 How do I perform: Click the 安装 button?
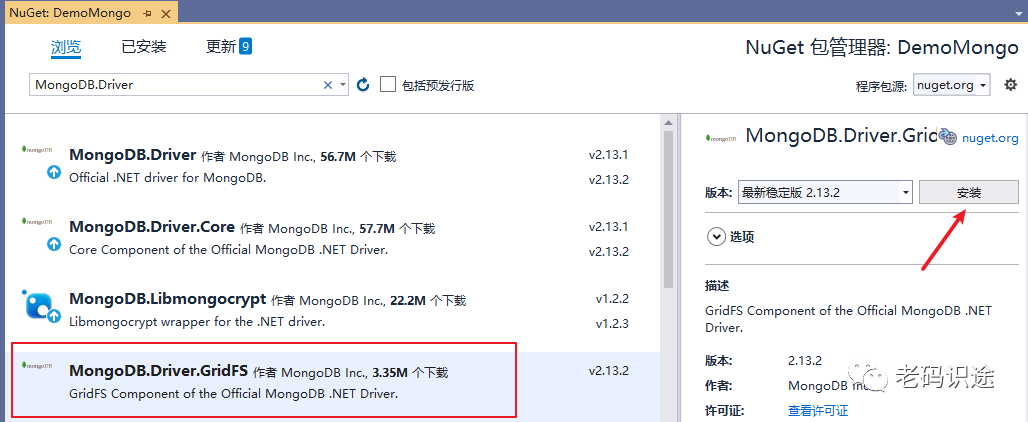(x=968, y=193)
